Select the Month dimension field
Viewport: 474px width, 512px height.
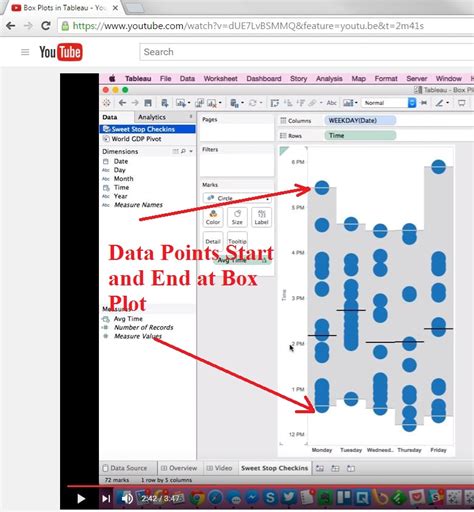(123, 179)
